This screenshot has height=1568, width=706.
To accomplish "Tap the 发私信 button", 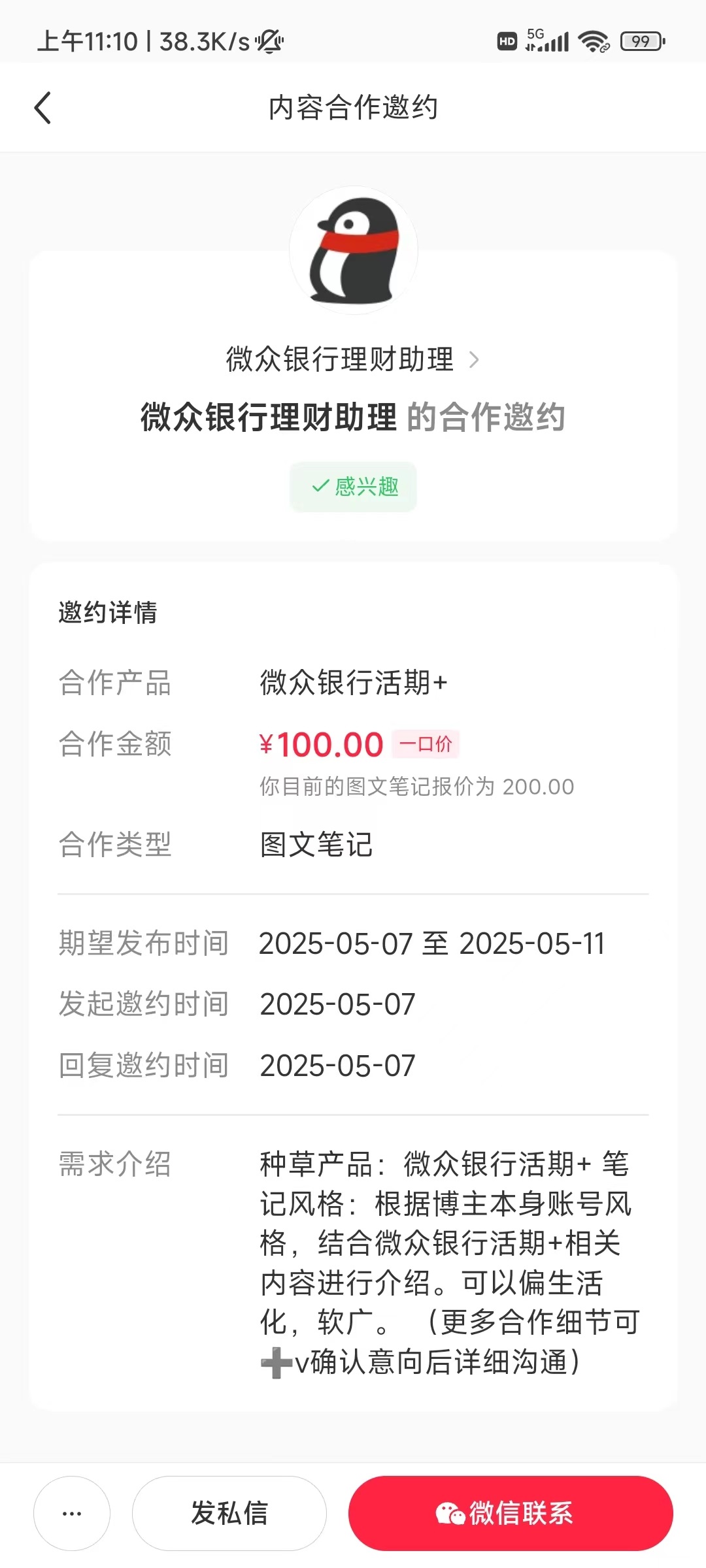I will click(229, 1513).
